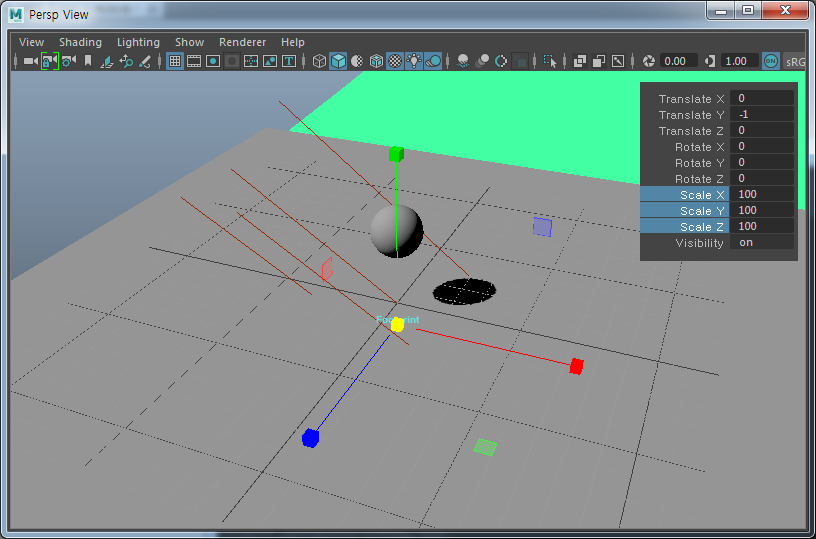Click the Rotate Y value field
This screenshot has width=816, height=539.
click(x=762, y=162)
